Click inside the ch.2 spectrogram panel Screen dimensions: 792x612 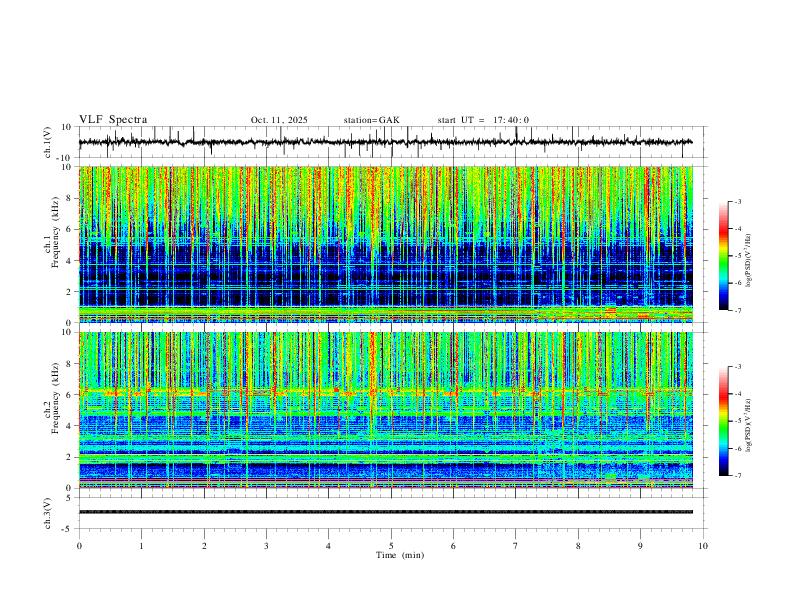tap(386, 410)
